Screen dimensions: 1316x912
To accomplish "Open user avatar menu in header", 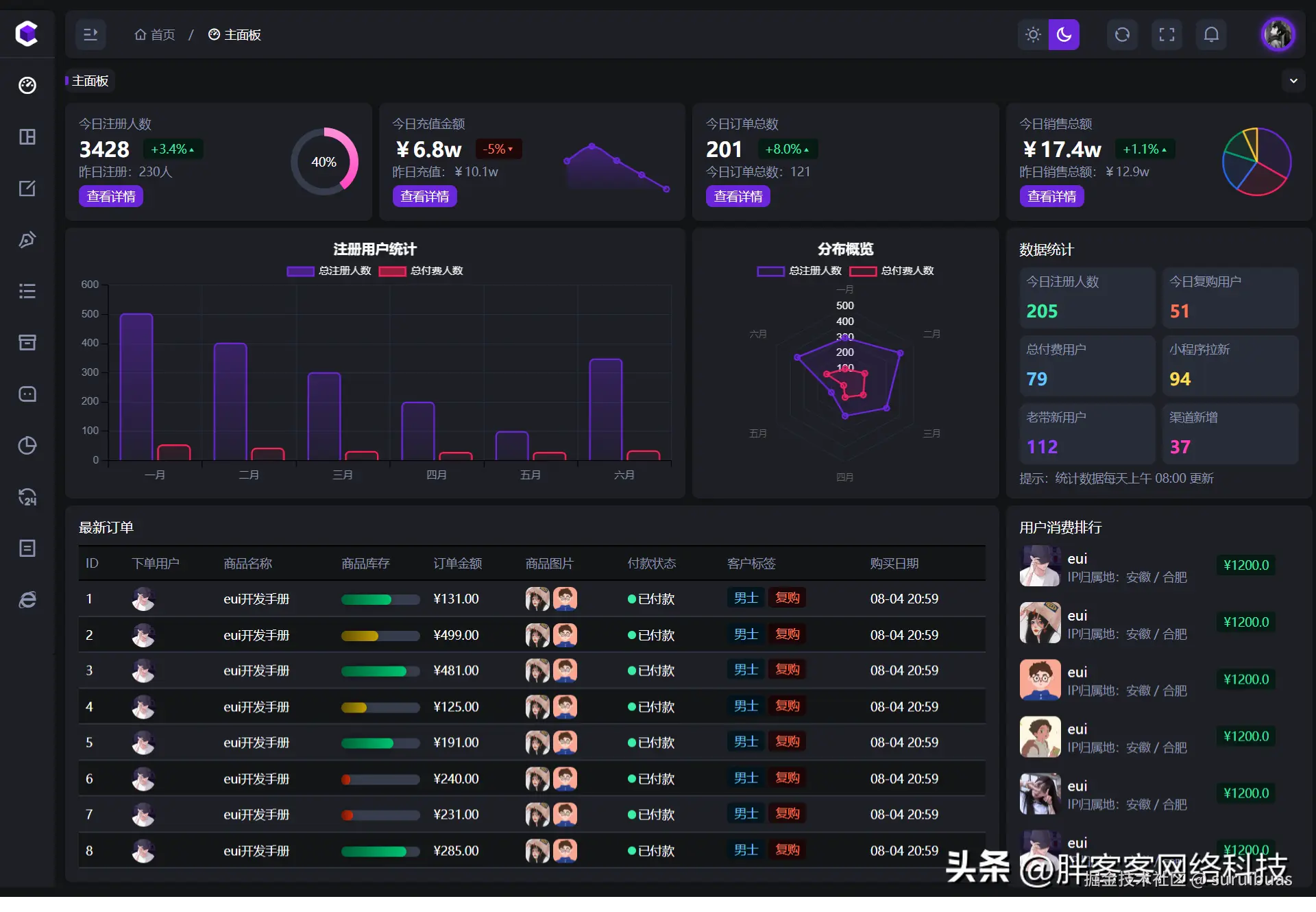I will pyautogui.click(x=1278, y=34).
